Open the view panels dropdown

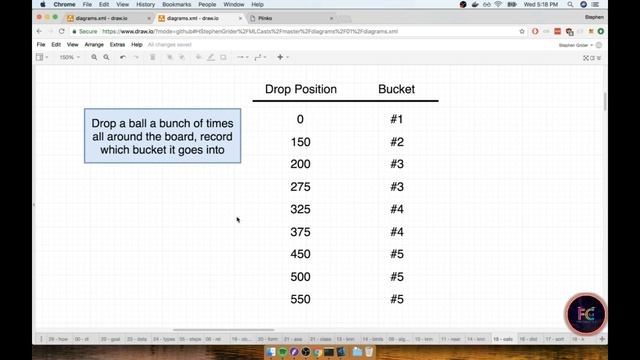(x=42, y=58)
